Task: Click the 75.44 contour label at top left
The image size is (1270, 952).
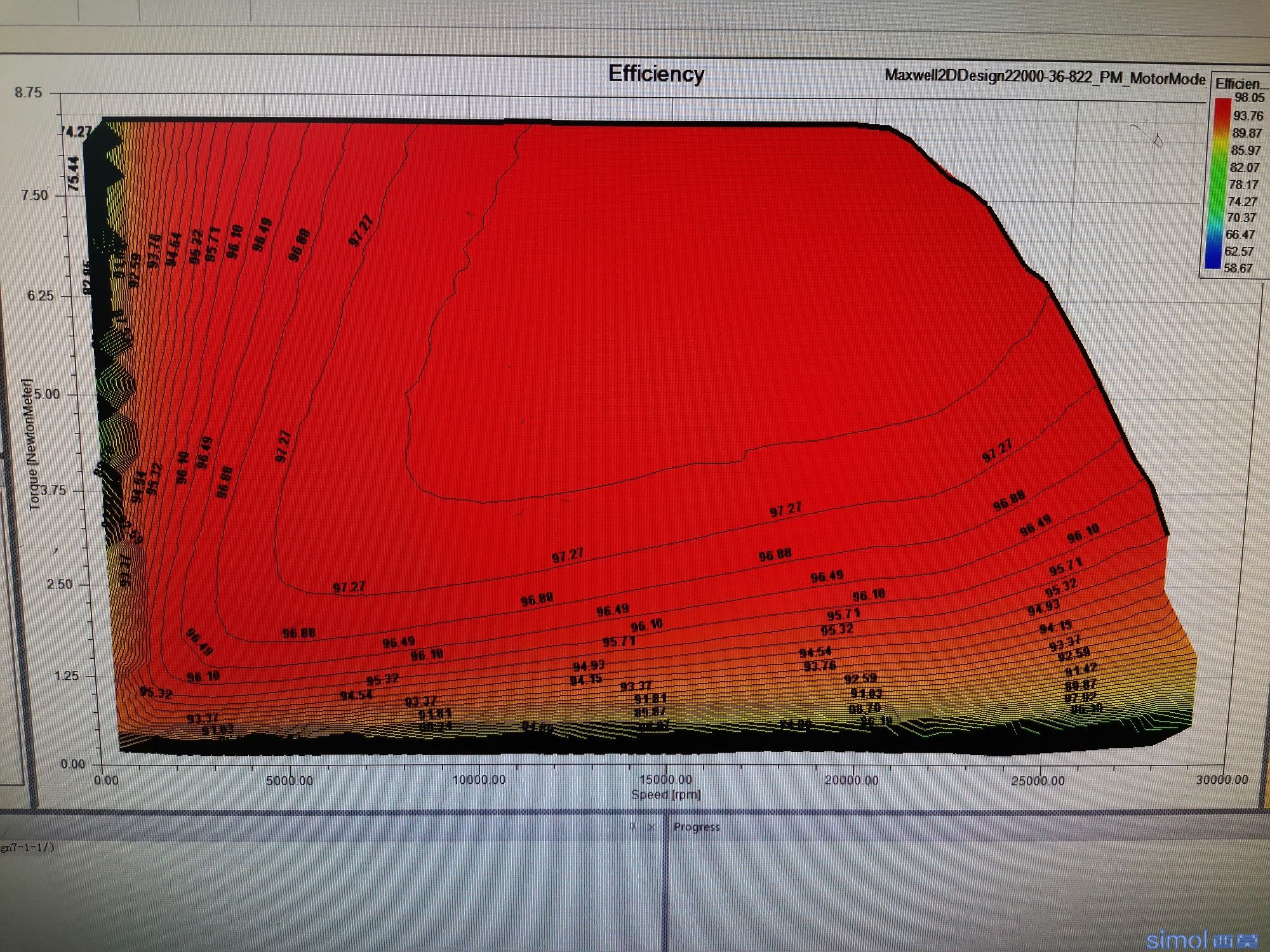Action: pyautogui.click(x=74, y=173)
